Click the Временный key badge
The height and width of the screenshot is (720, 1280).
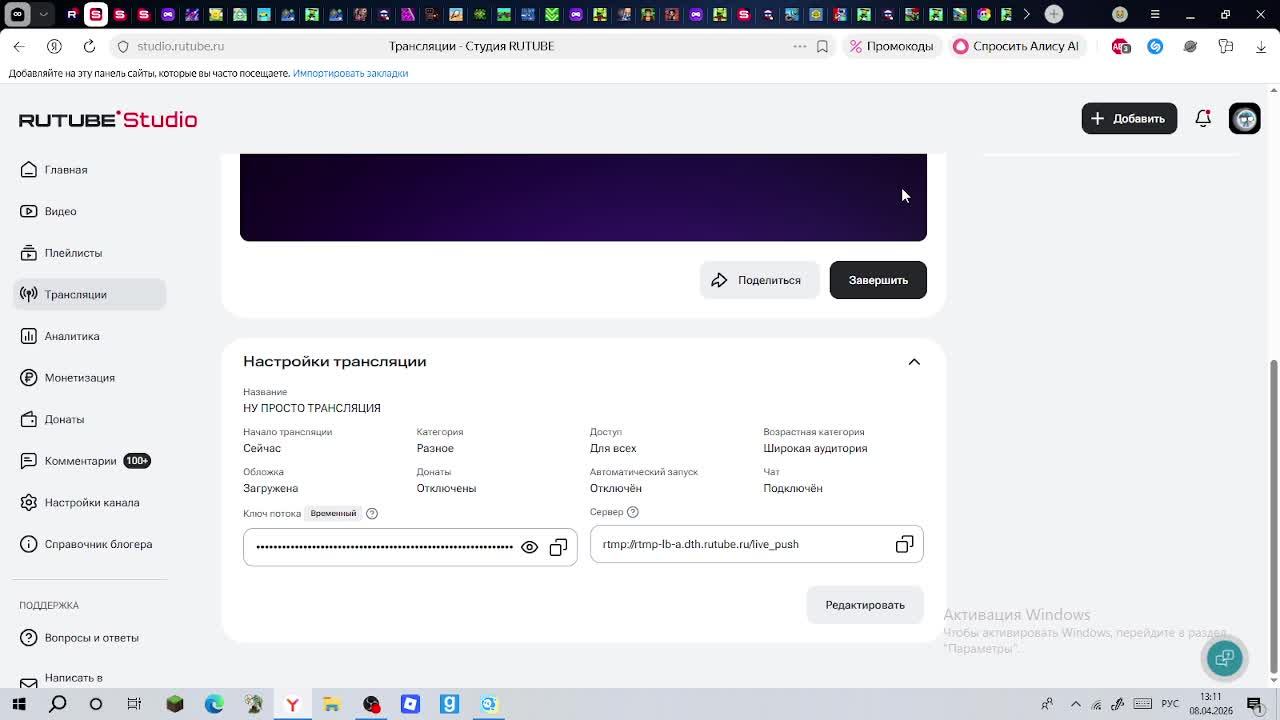(x=333, y=513)
